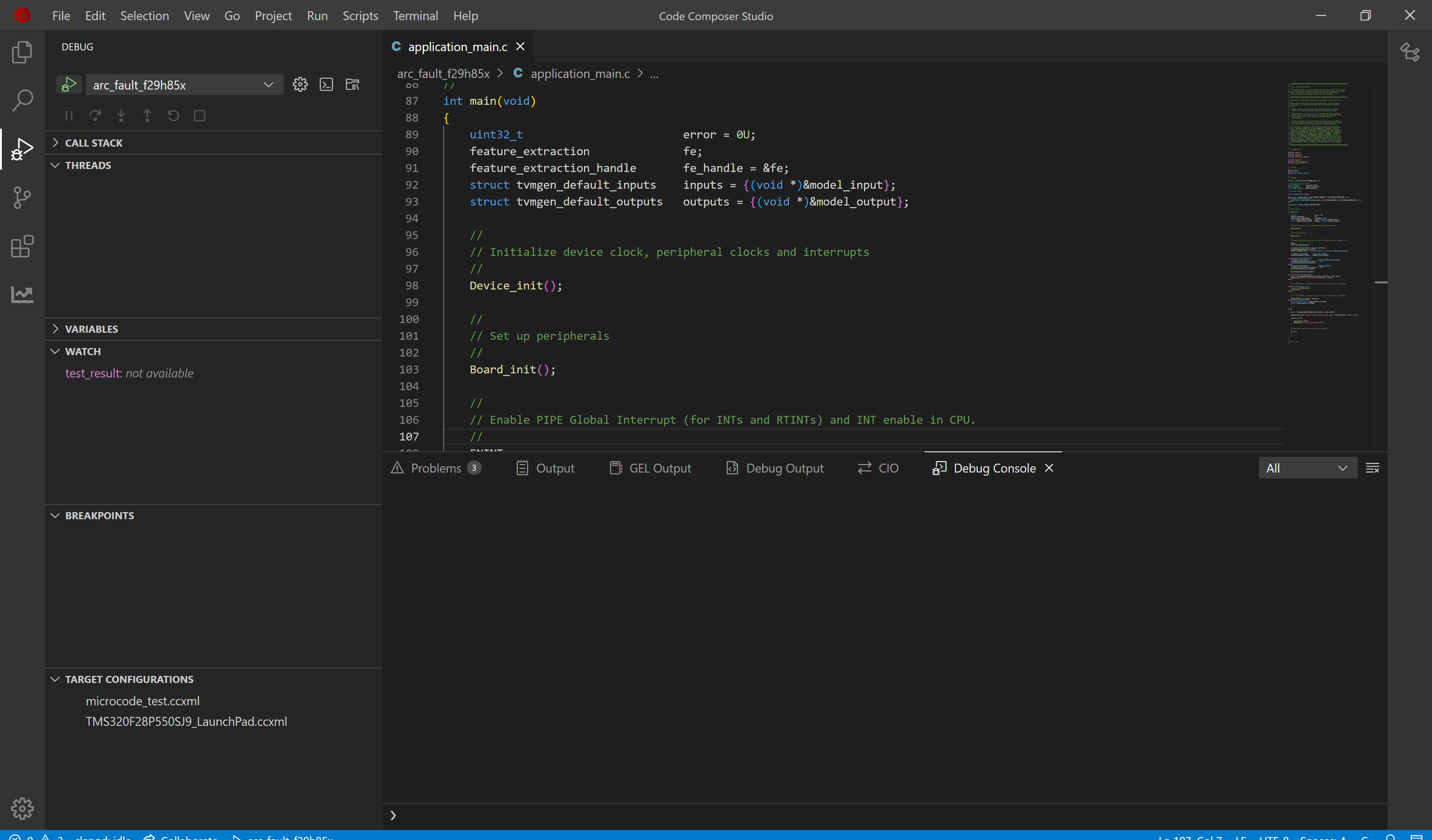Open the Run menu
Image resolution: width=1432 pixels, height=840 pixels.
pyautogui.click(x=317, y=15)
